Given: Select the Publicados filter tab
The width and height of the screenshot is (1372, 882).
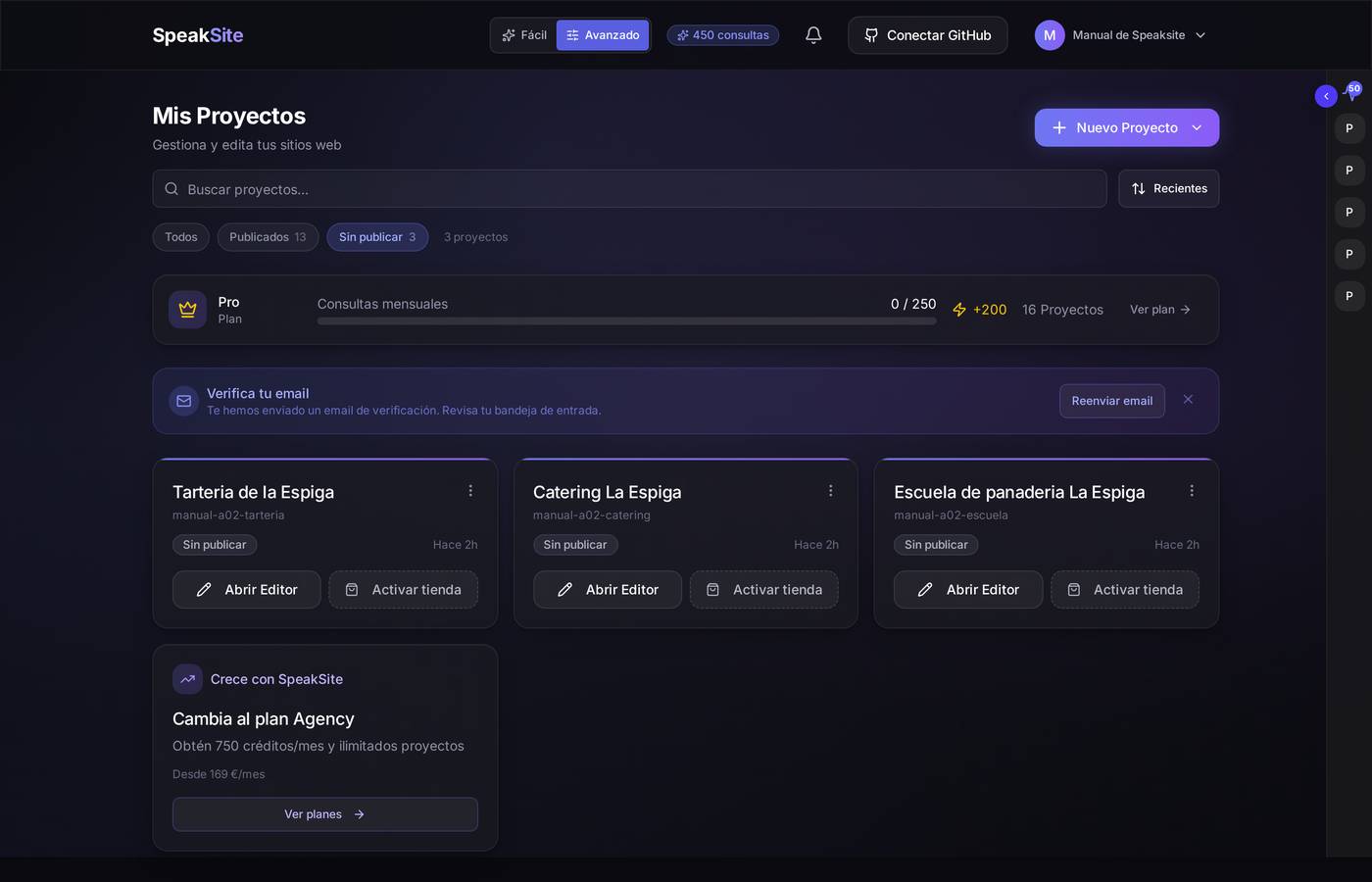Looking at the screenshot, I should point(268,237).
